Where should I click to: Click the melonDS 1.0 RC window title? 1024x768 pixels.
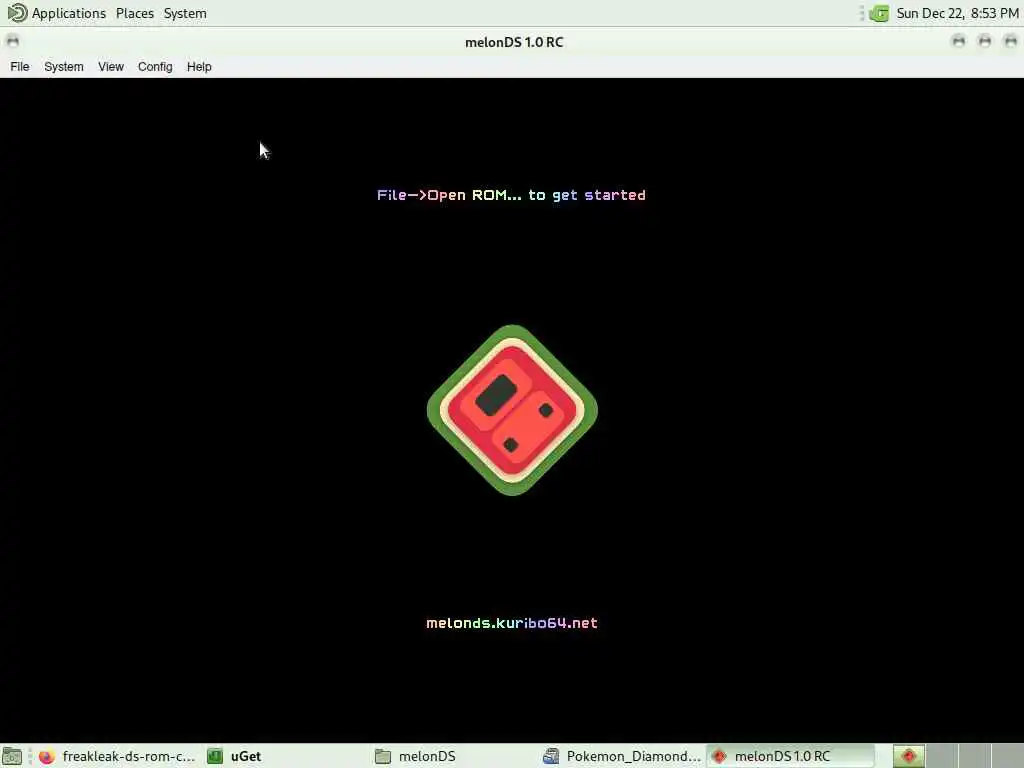(x=514, y=42)
